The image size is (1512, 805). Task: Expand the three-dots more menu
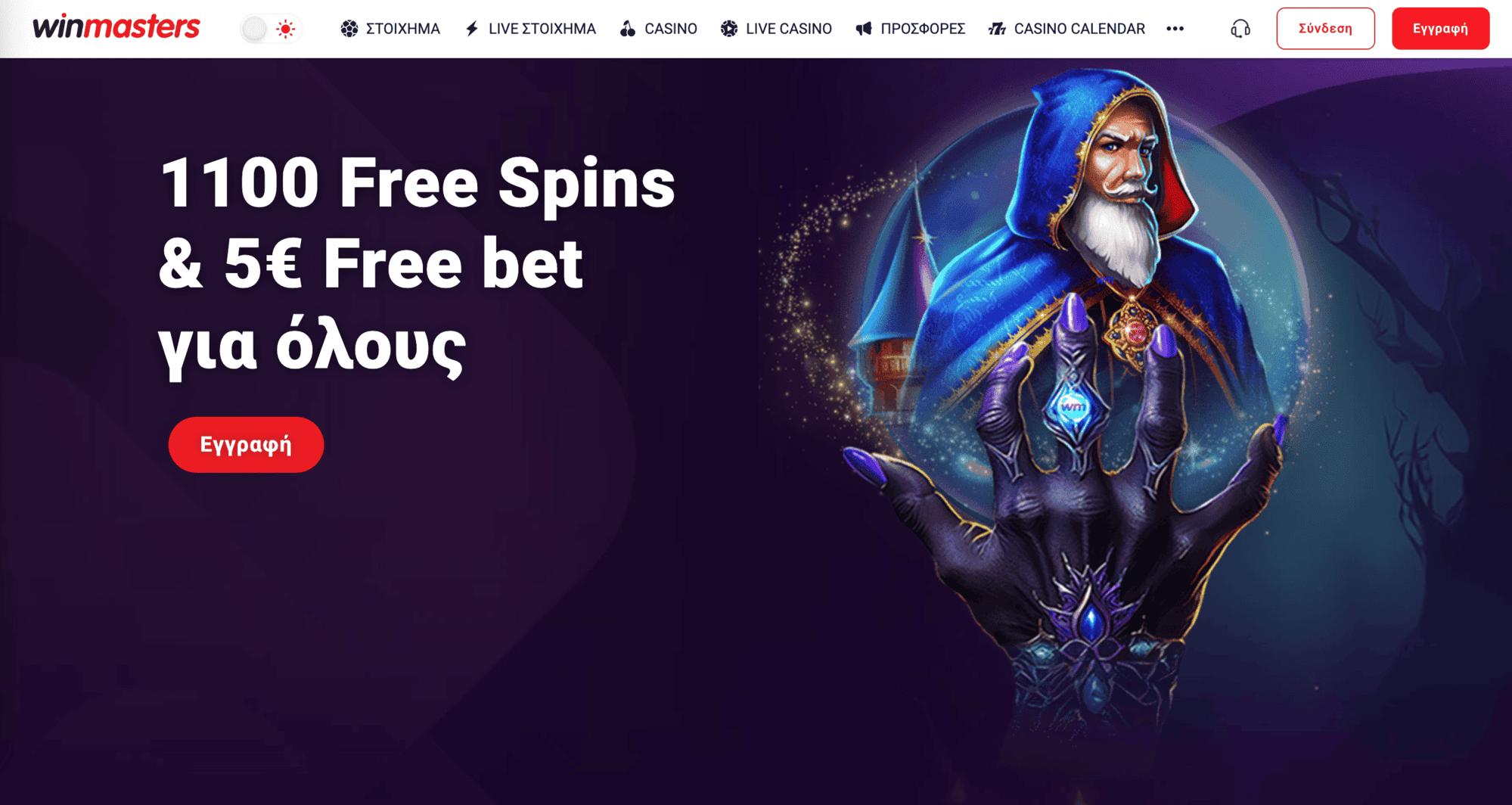point(1175,29)
